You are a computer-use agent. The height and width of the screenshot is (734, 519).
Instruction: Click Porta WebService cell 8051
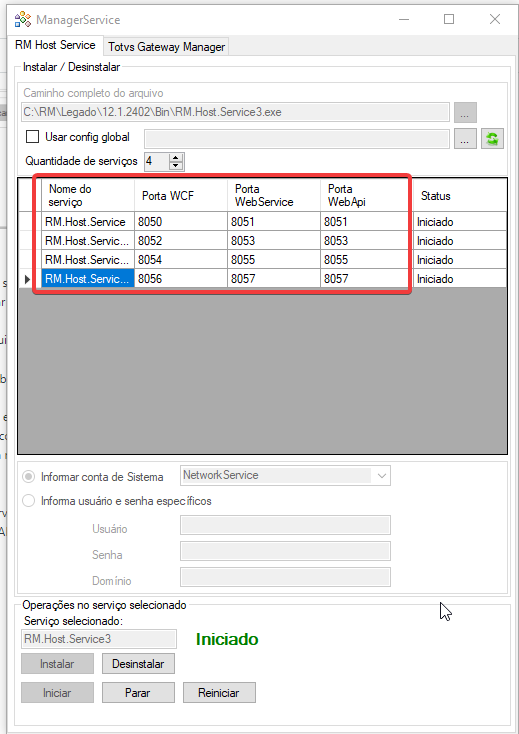tap(274, 221)
